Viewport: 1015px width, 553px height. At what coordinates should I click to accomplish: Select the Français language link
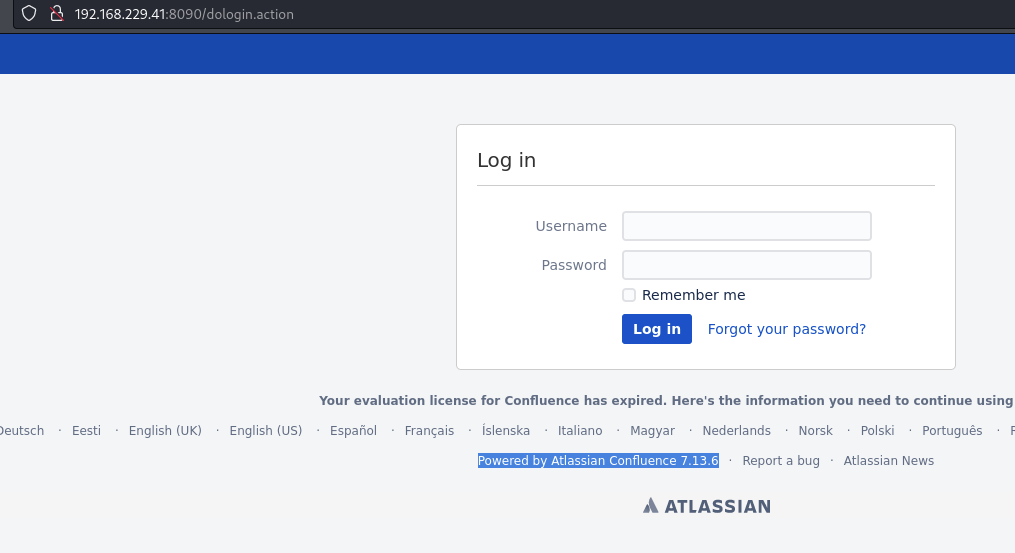coord(429,431)
